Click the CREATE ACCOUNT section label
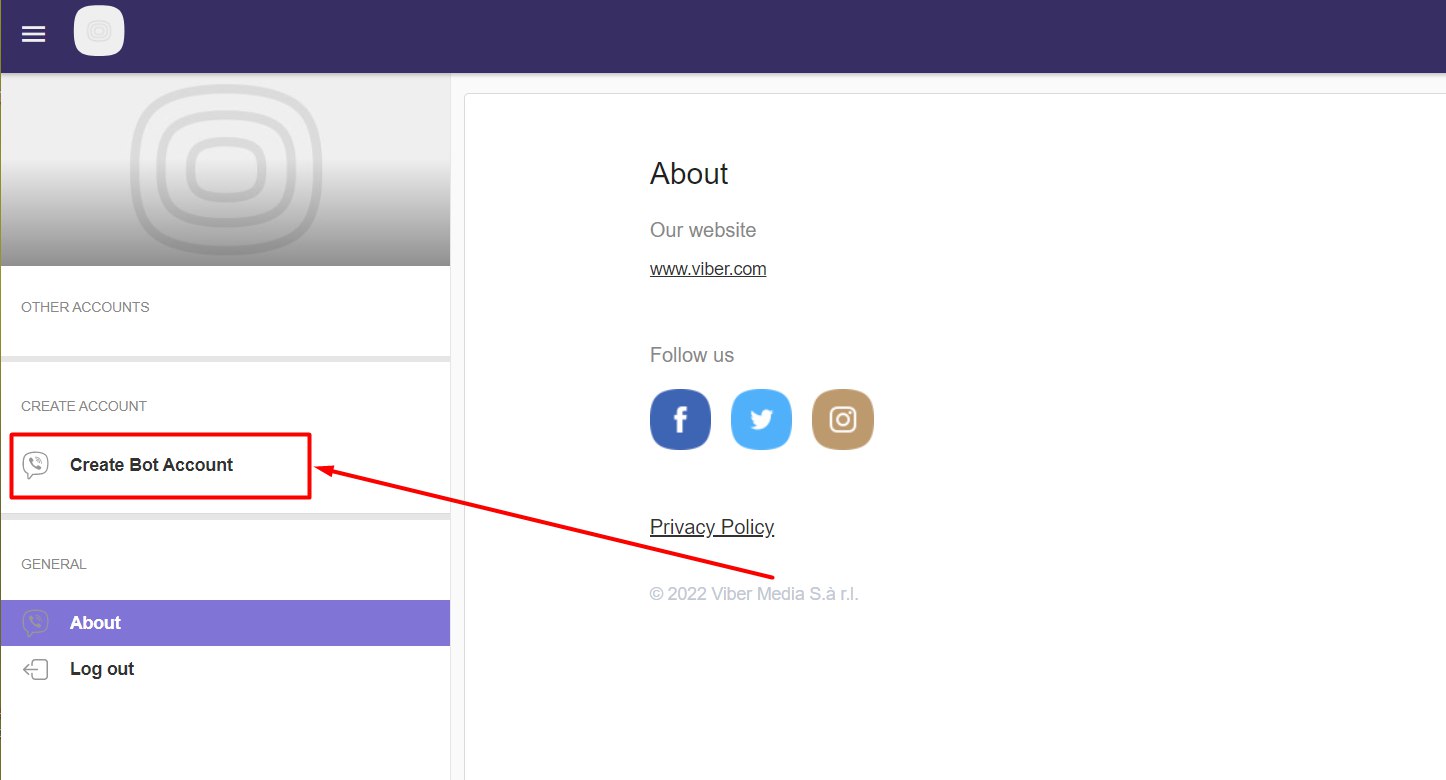 (84, 406)
